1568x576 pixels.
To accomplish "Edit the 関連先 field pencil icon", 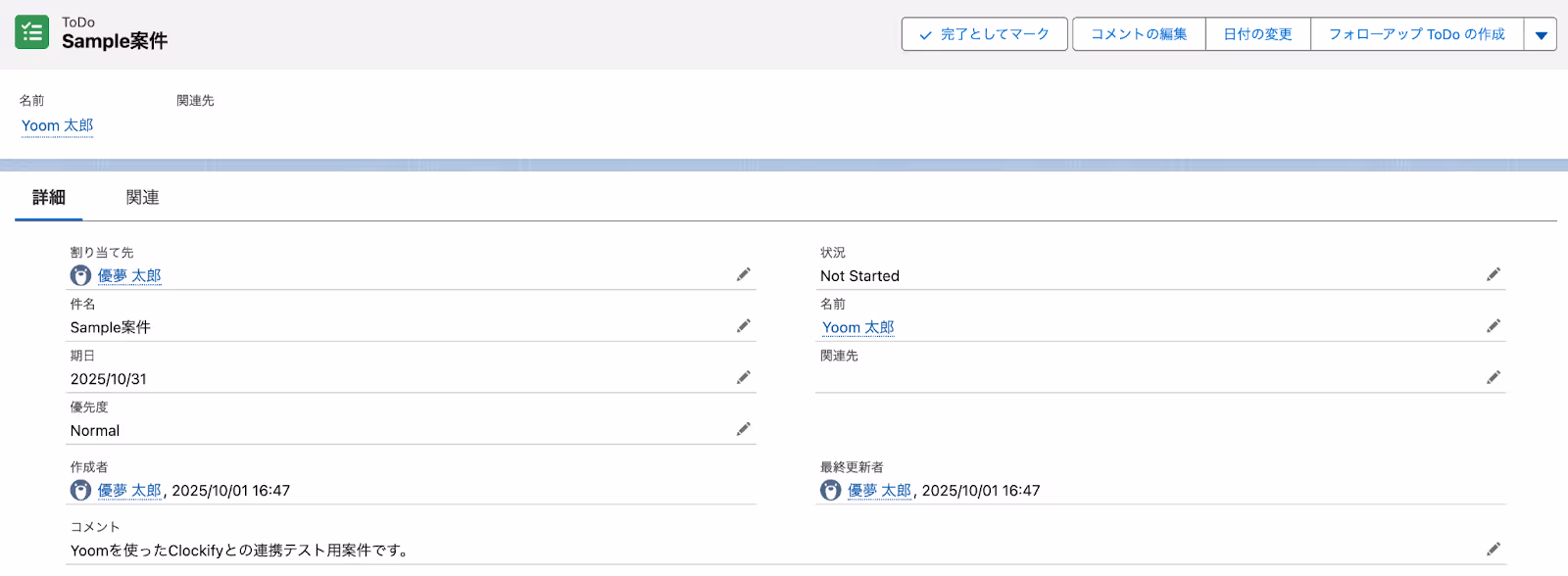I will pyautogui.click(x=1494, y=377).
